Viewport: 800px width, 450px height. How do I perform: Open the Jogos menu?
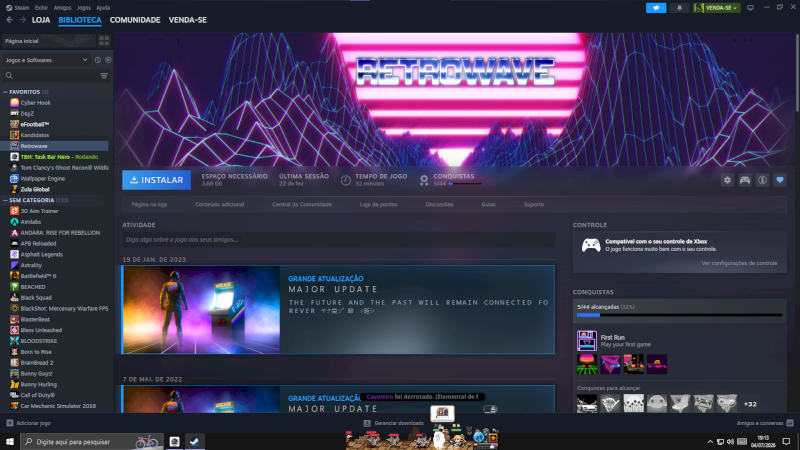click(83, 8)
